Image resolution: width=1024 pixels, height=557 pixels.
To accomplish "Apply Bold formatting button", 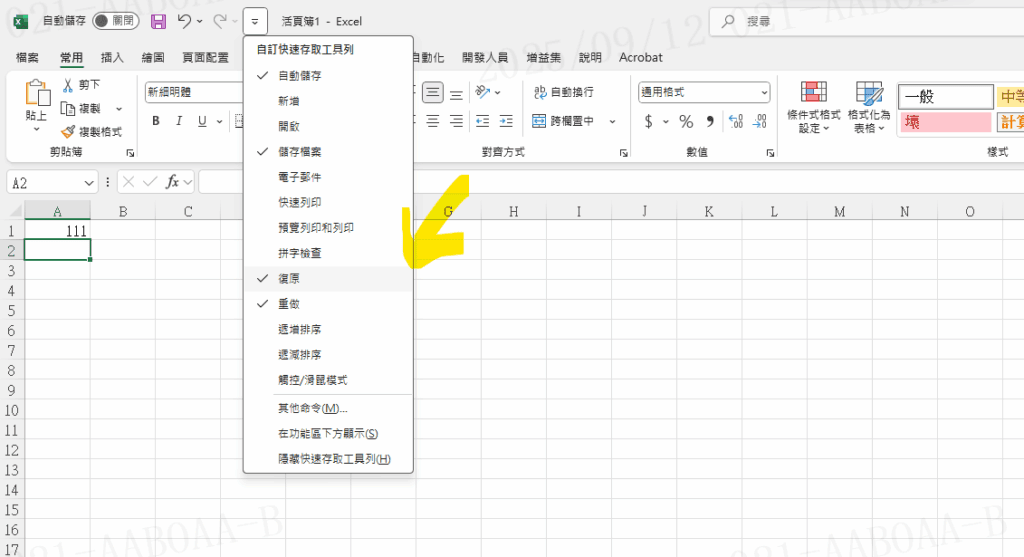I will [x=156, y=121].
